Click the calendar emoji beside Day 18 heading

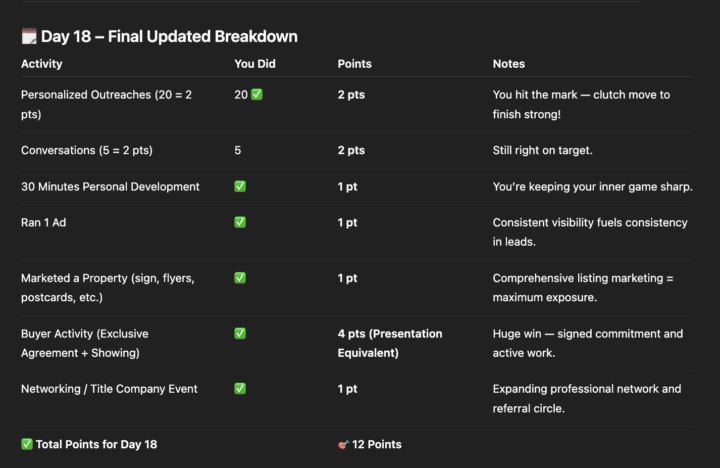pyautogui.click(x=29, y=37)
